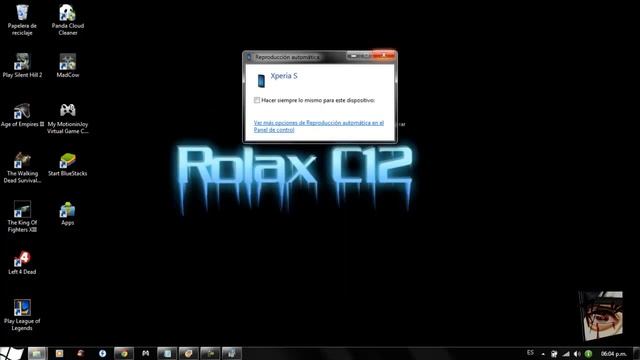
Task: Select the MadCow desktop shortcut
Action: (x=68, y=65)
